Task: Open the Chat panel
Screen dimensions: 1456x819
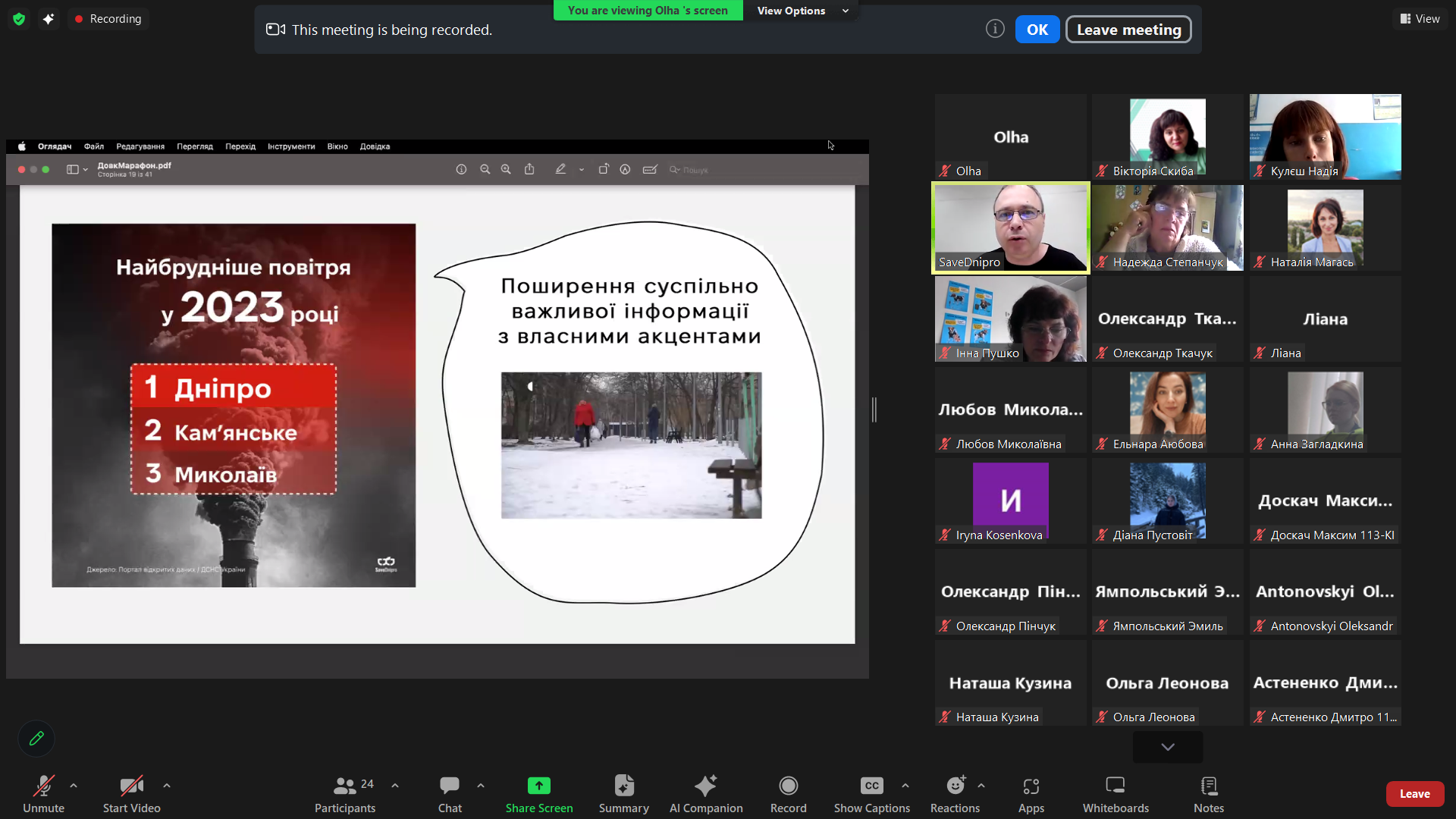Action: pos(450,793)
